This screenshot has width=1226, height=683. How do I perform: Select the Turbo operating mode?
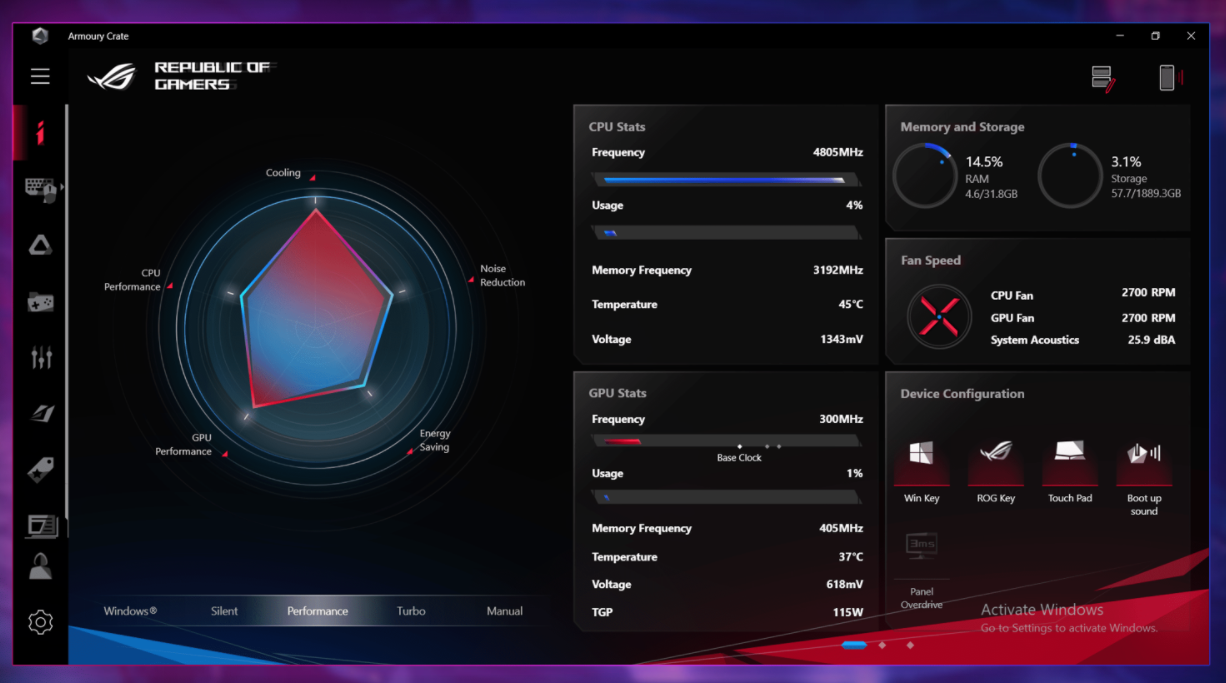(411, 611)
